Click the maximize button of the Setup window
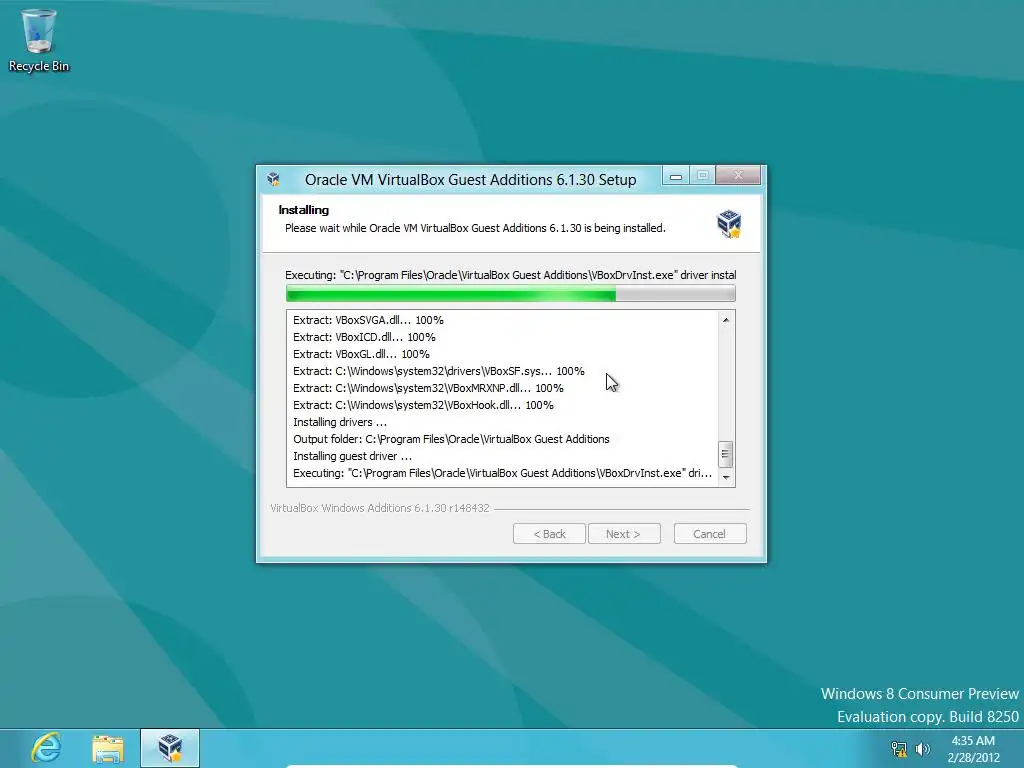The image size is (1024, 768). (x=703, y=175)
